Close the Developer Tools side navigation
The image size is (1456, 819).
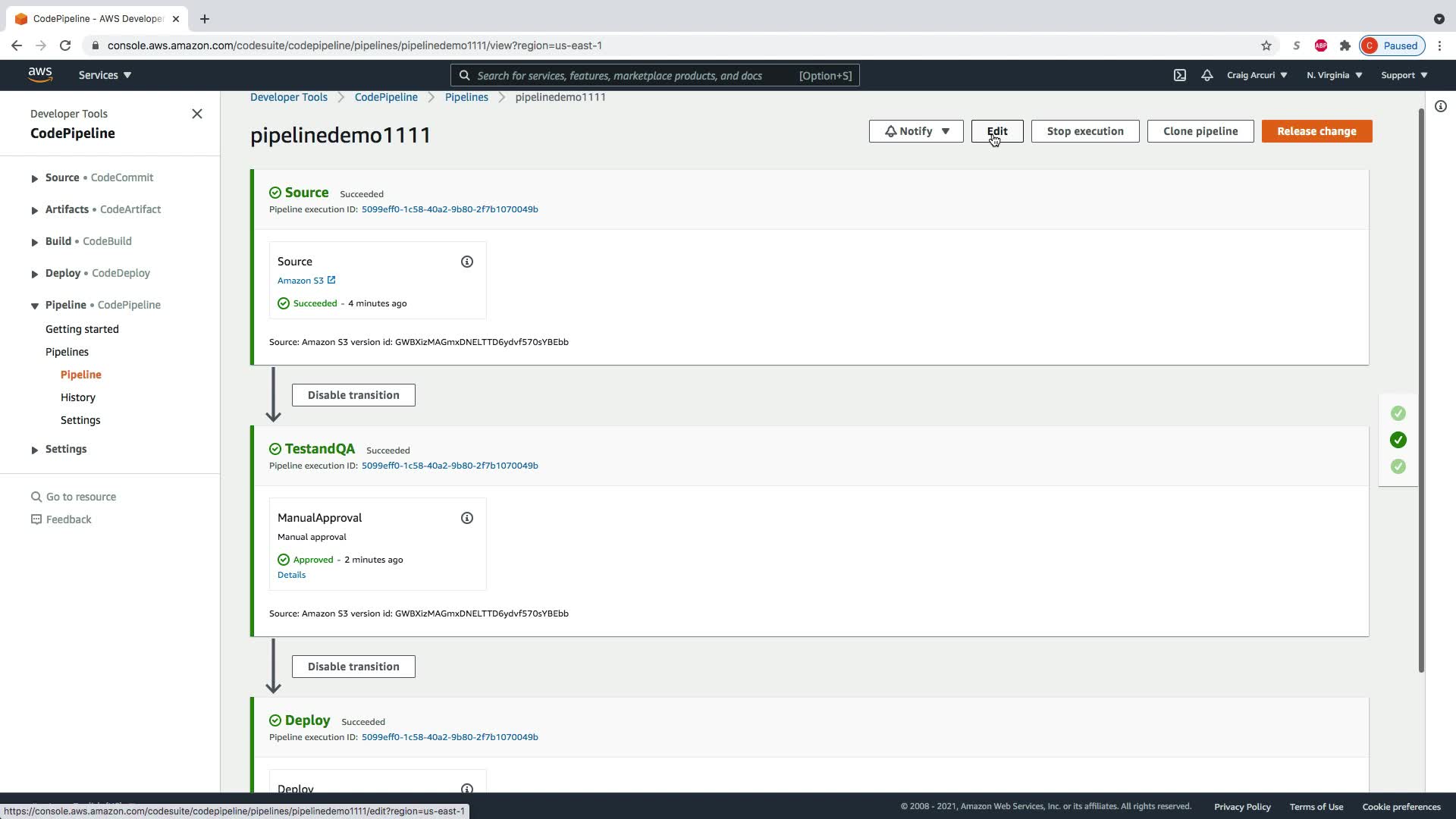[x=197, y=114]
